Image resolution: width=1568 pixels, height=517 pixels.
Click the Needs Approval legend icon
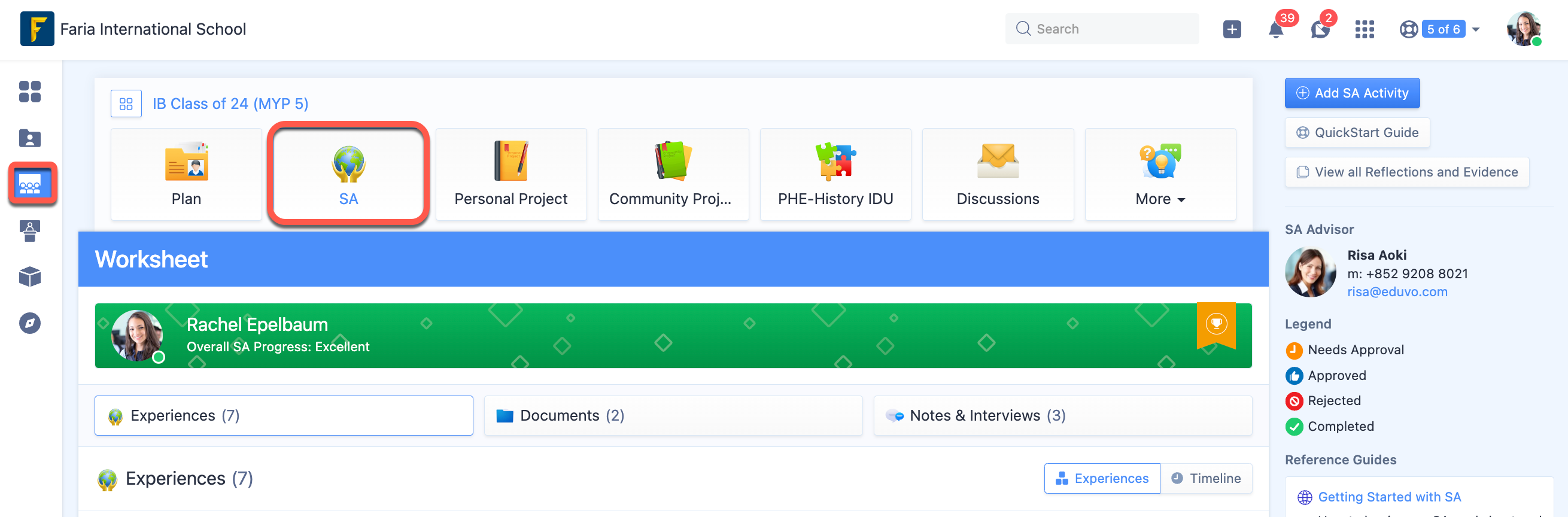click(1293, 350)
